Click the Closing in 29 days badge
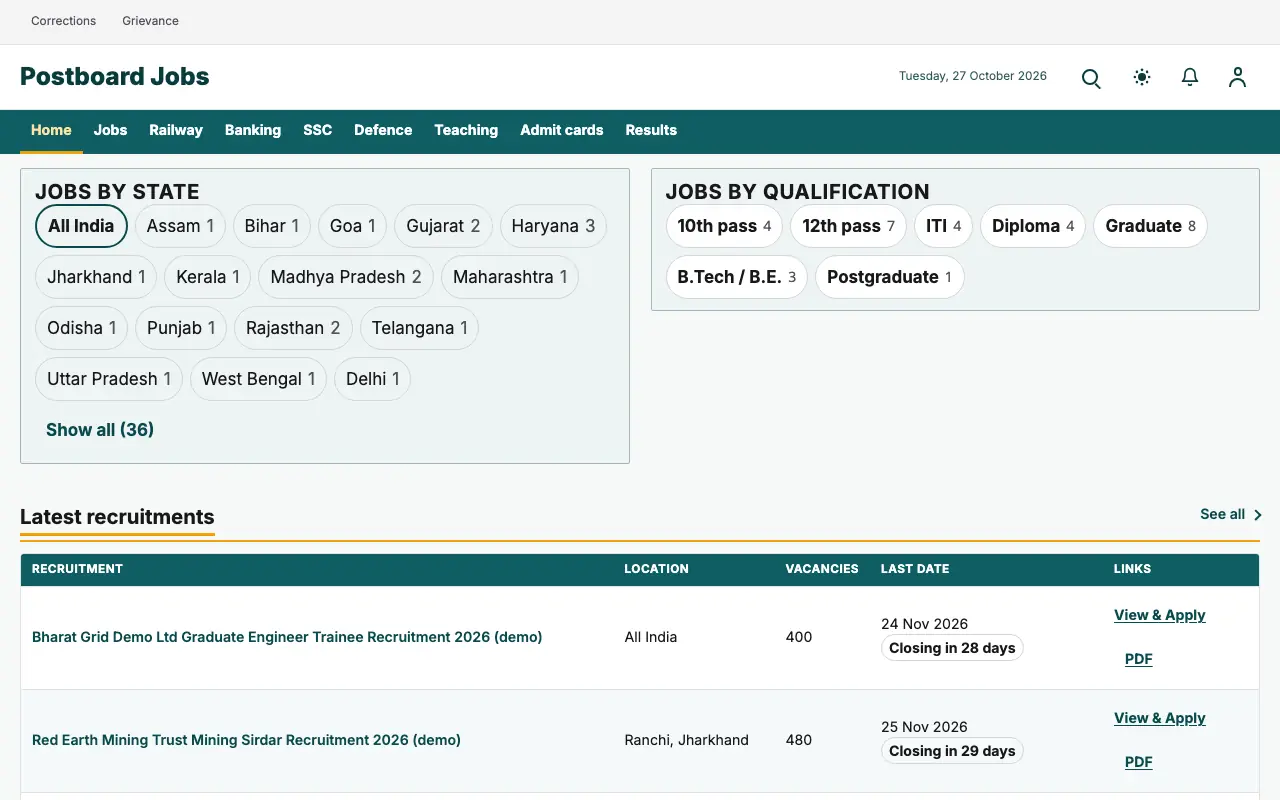Viewport: 1280px width, 800px height. 952,751
